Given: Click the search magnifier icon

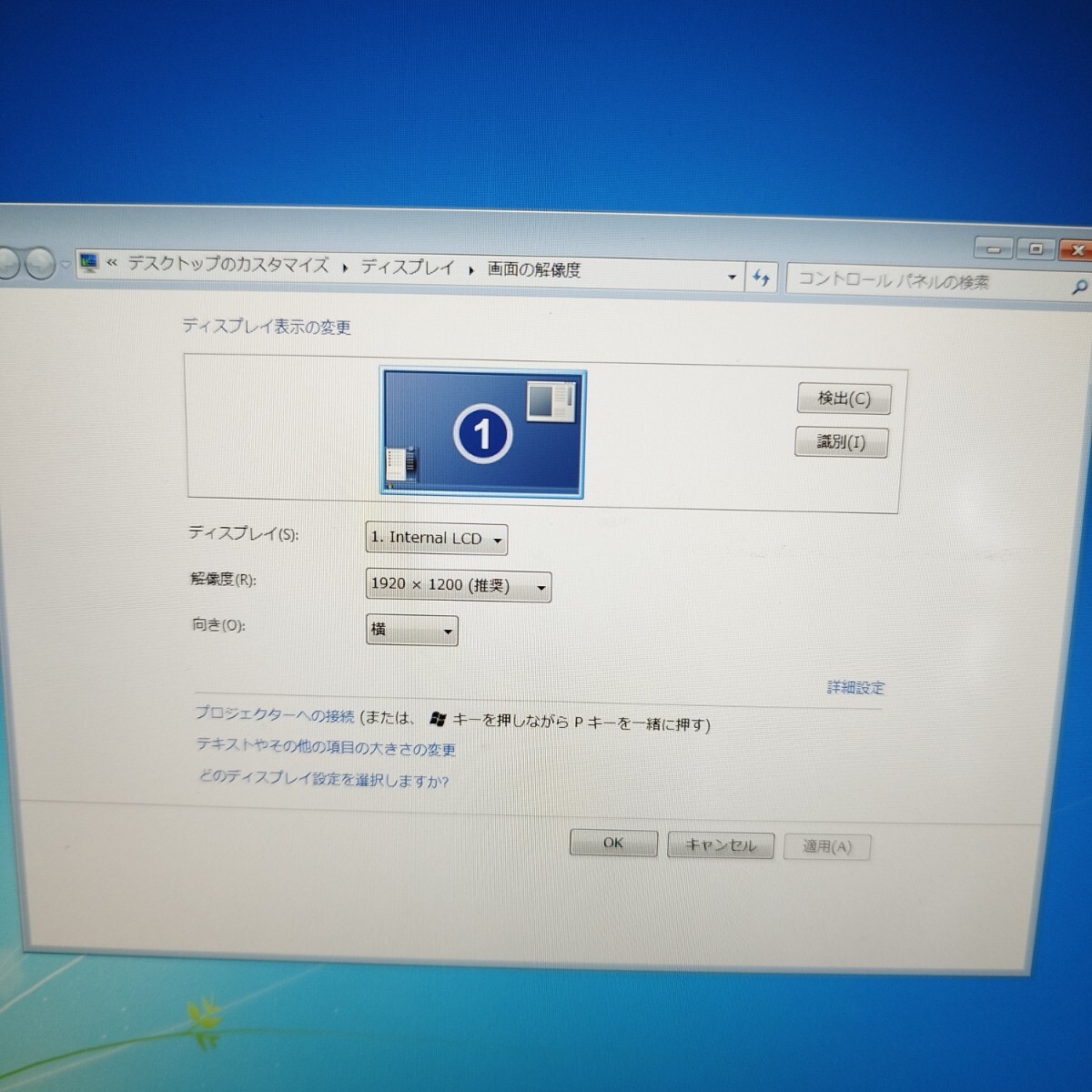Looking at the screenshot, I should [x=1079, y=286].
